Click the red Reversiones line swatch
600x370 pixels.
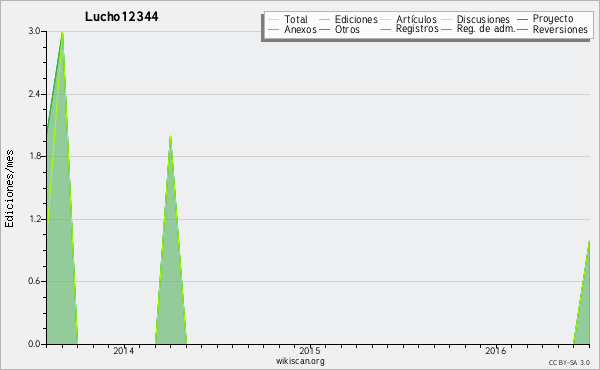point(522,29)
